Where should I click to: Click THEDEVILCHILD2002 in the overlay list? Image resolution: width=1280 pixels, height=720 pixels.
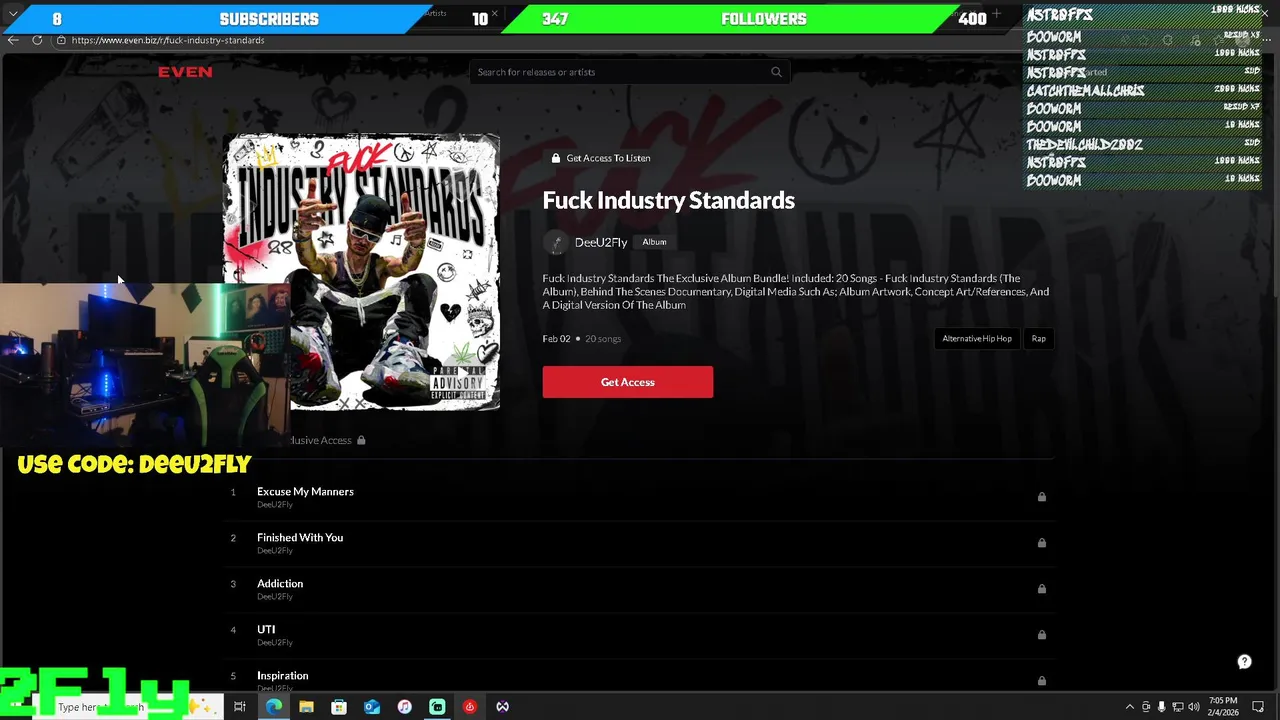click(x=1084, y=145)
